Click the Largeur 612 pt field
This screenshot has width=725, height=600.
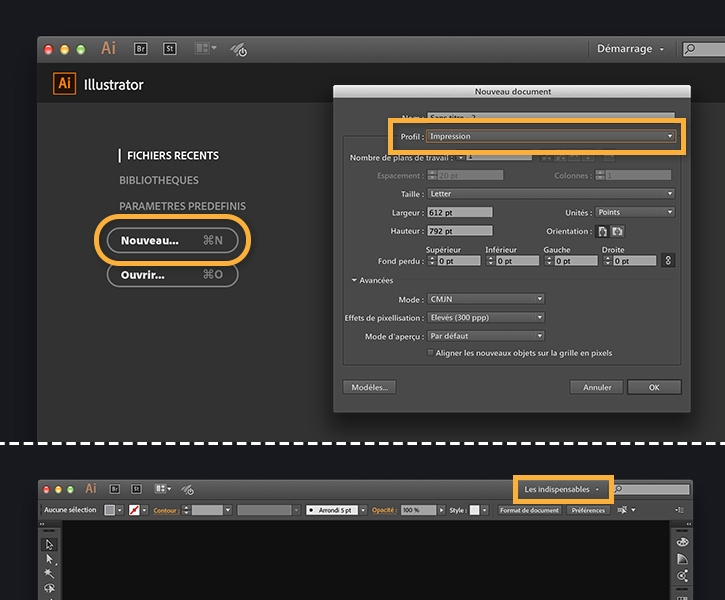point(460,212)
